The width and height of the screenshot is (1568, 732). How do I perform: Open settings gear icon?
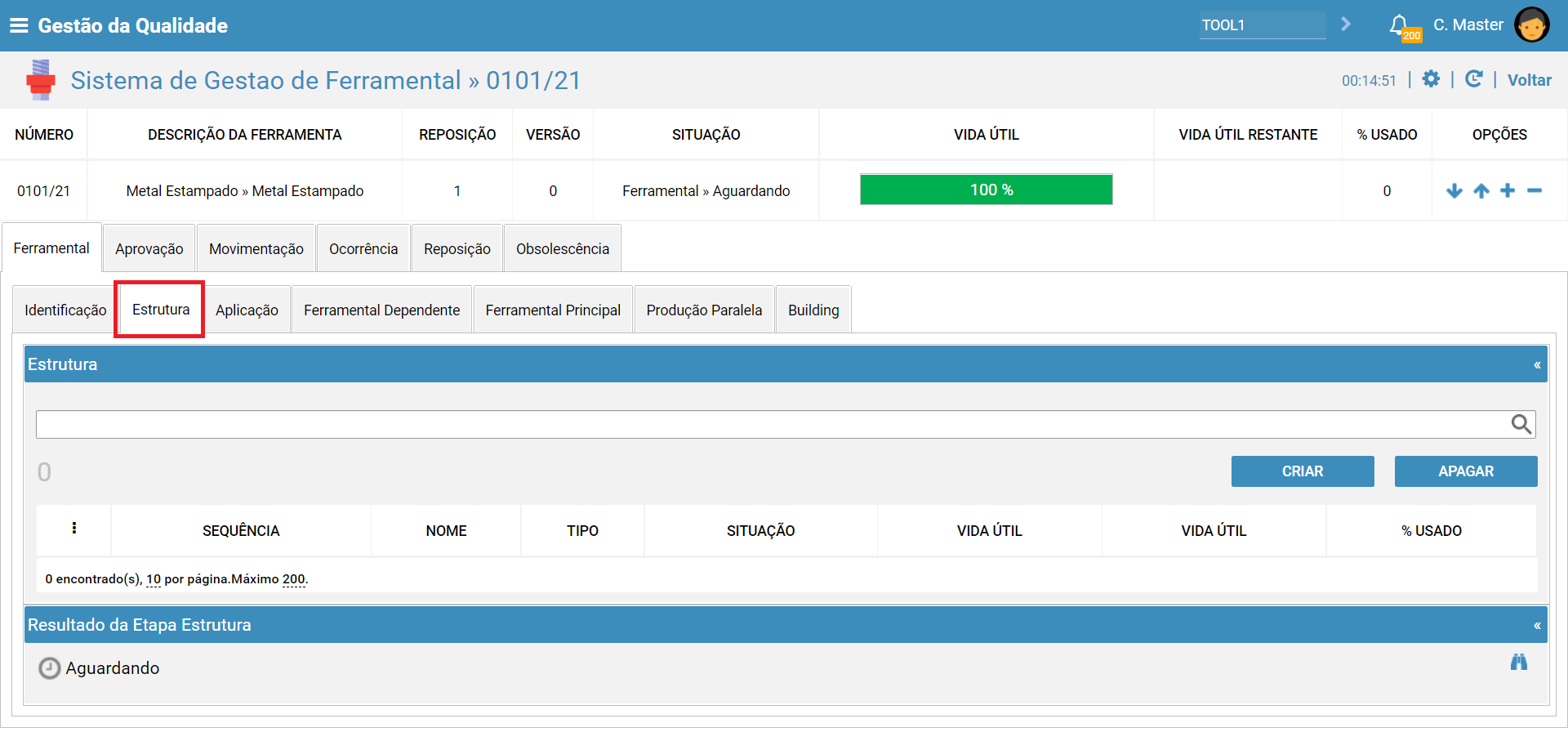click(x=1431, y=79)
